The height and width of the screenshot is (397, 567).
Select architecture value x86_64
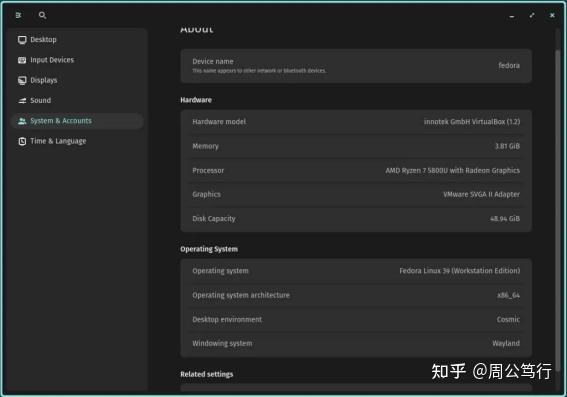(508, 295)
